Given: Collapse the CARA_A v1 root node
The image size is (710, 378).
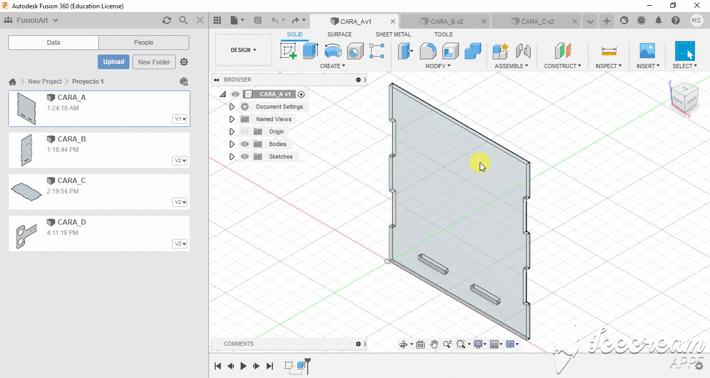Looking at the screenshot, I should click(223, 94).
